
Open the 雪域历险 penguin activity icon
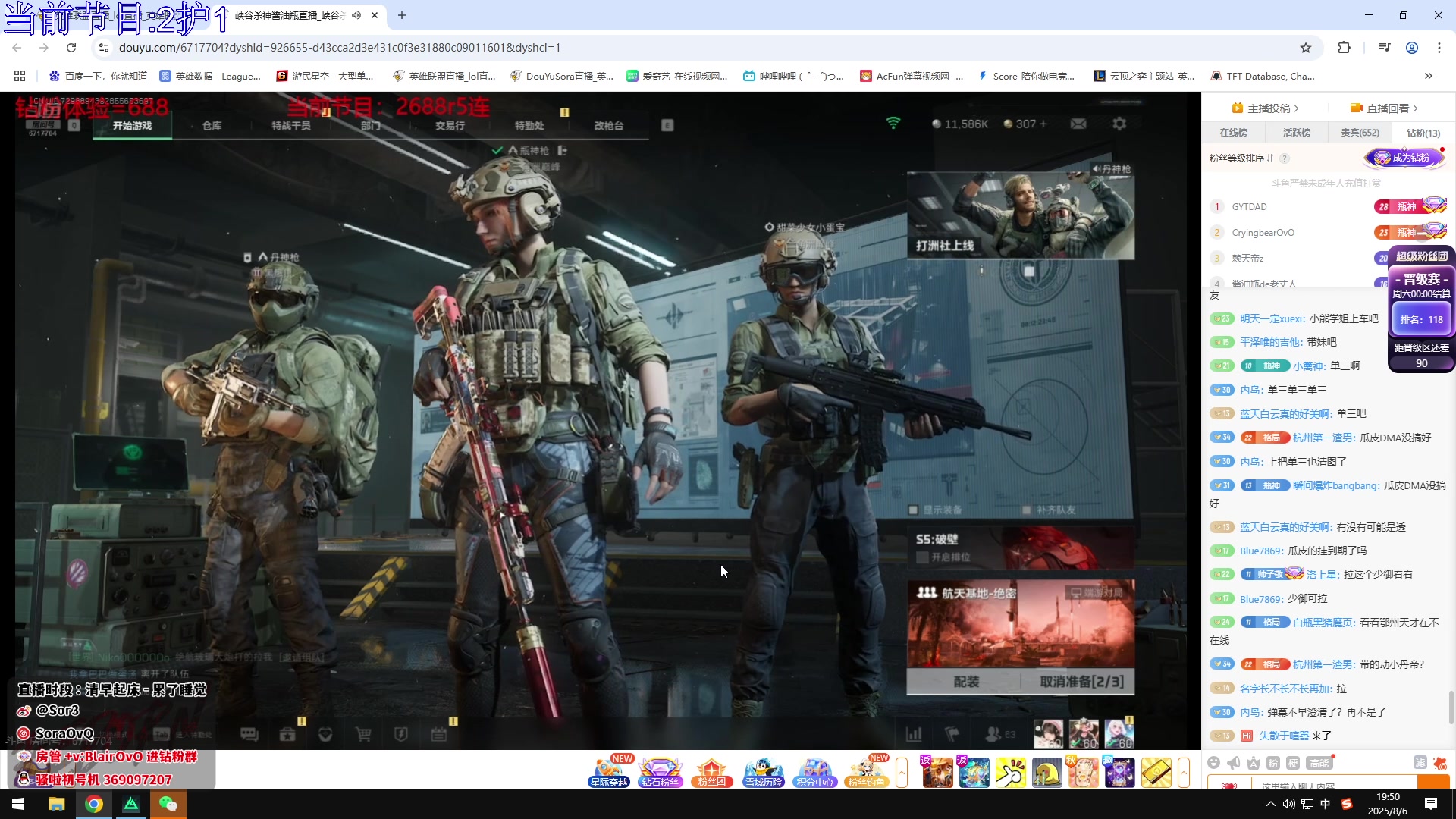[x=763, y=772]
